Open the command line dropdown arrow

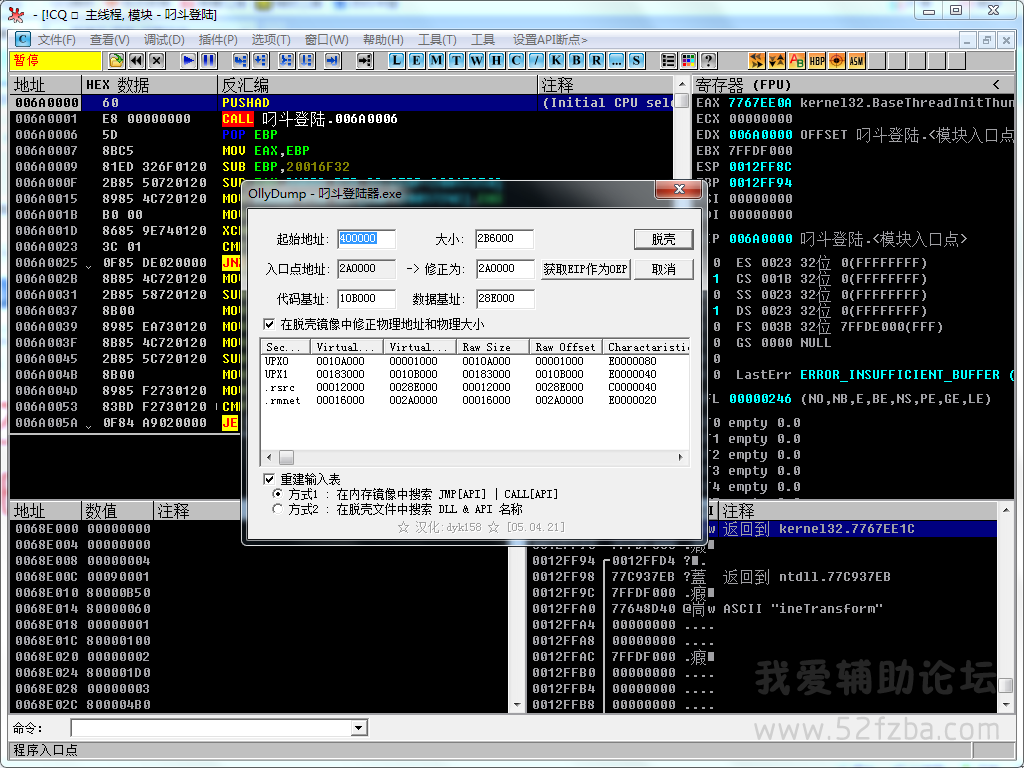point(358,728)
